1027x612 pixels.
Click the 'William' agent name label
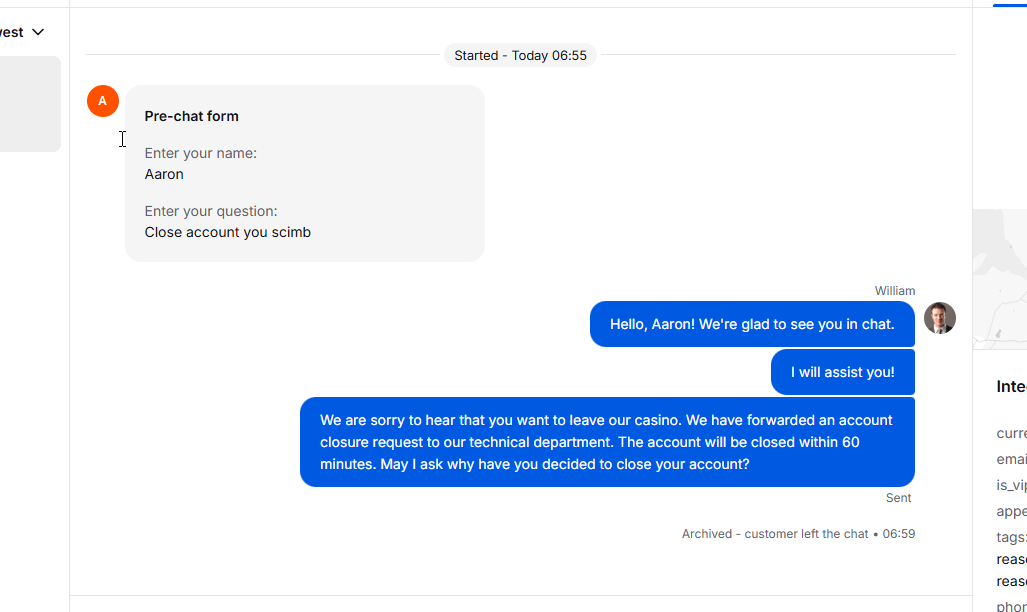point(895,291)
